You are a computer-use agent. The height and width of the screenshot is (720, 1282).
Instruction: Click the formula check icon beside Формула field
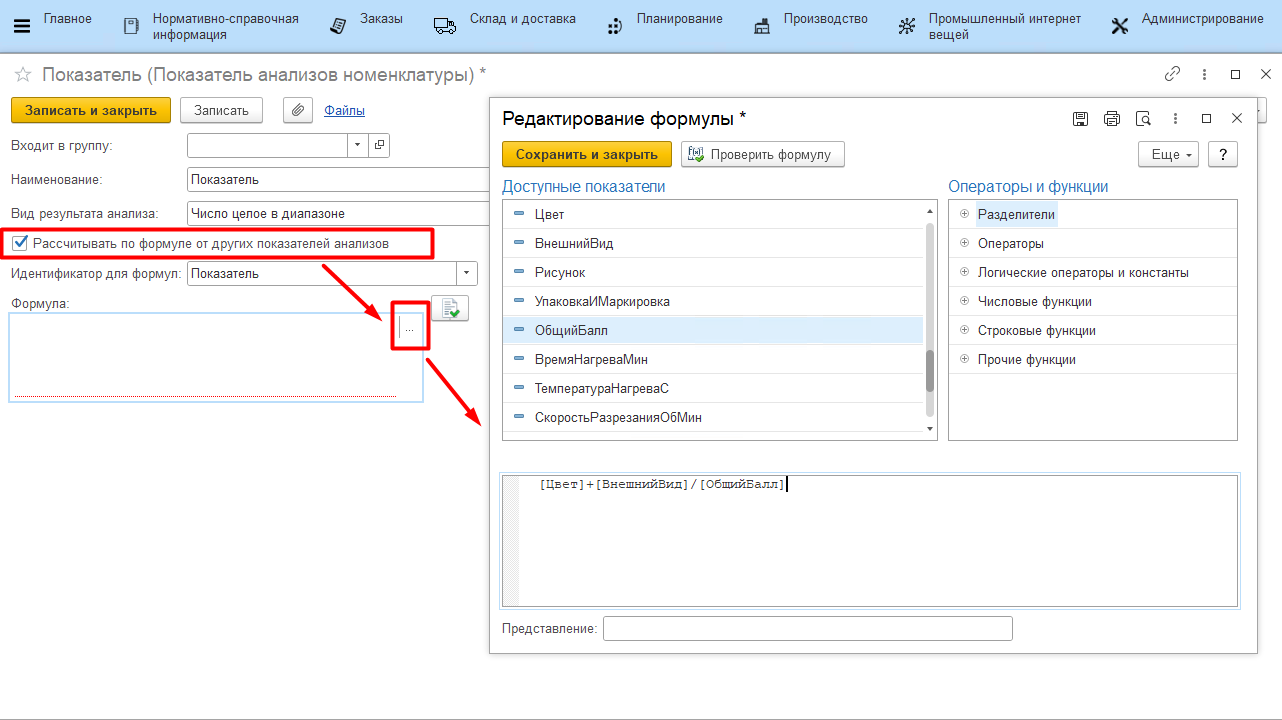tap(450, 309)
